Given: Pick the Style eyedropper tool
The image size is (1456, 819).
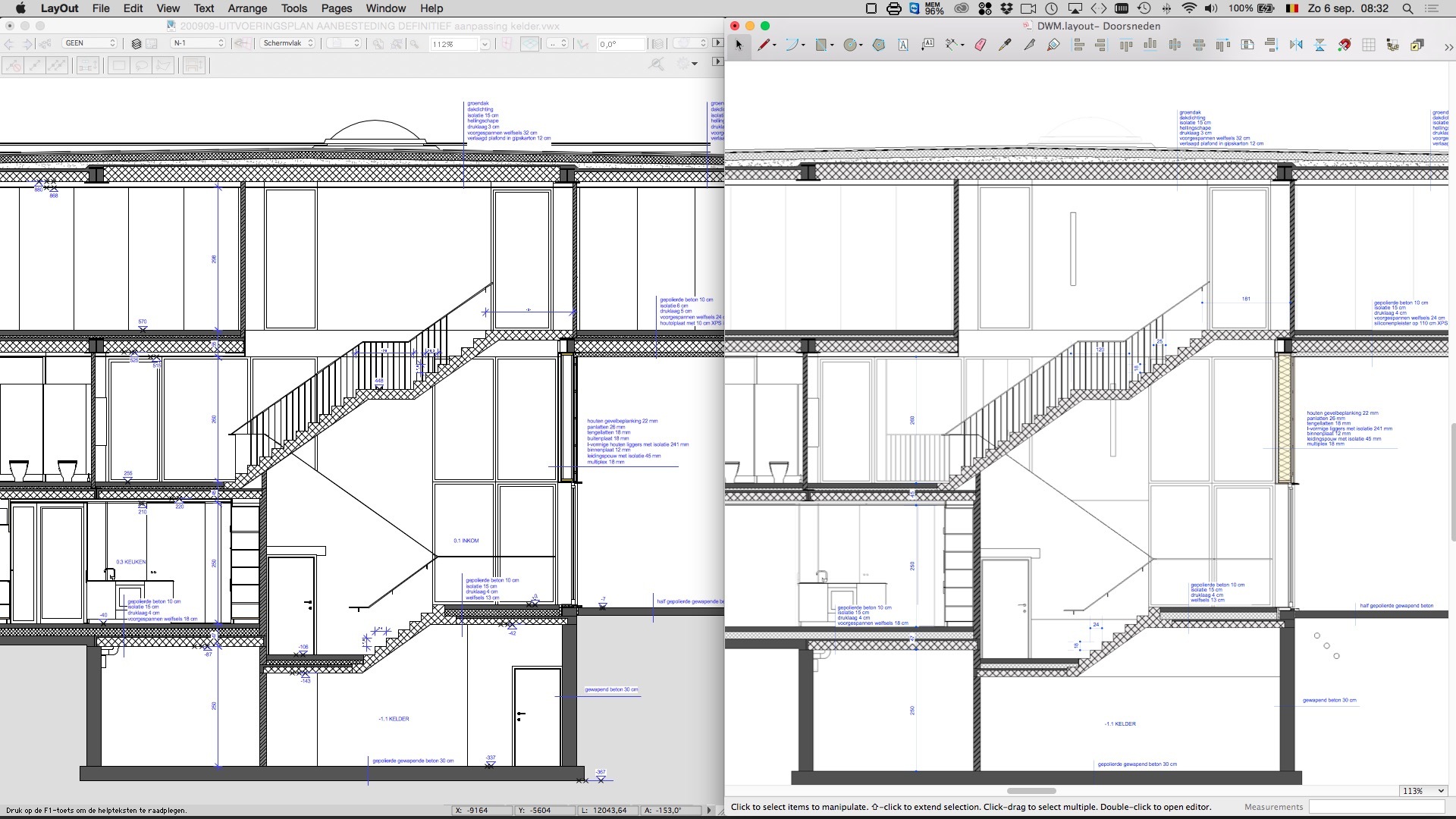Looking at the screenshot, I should 1005,45.
